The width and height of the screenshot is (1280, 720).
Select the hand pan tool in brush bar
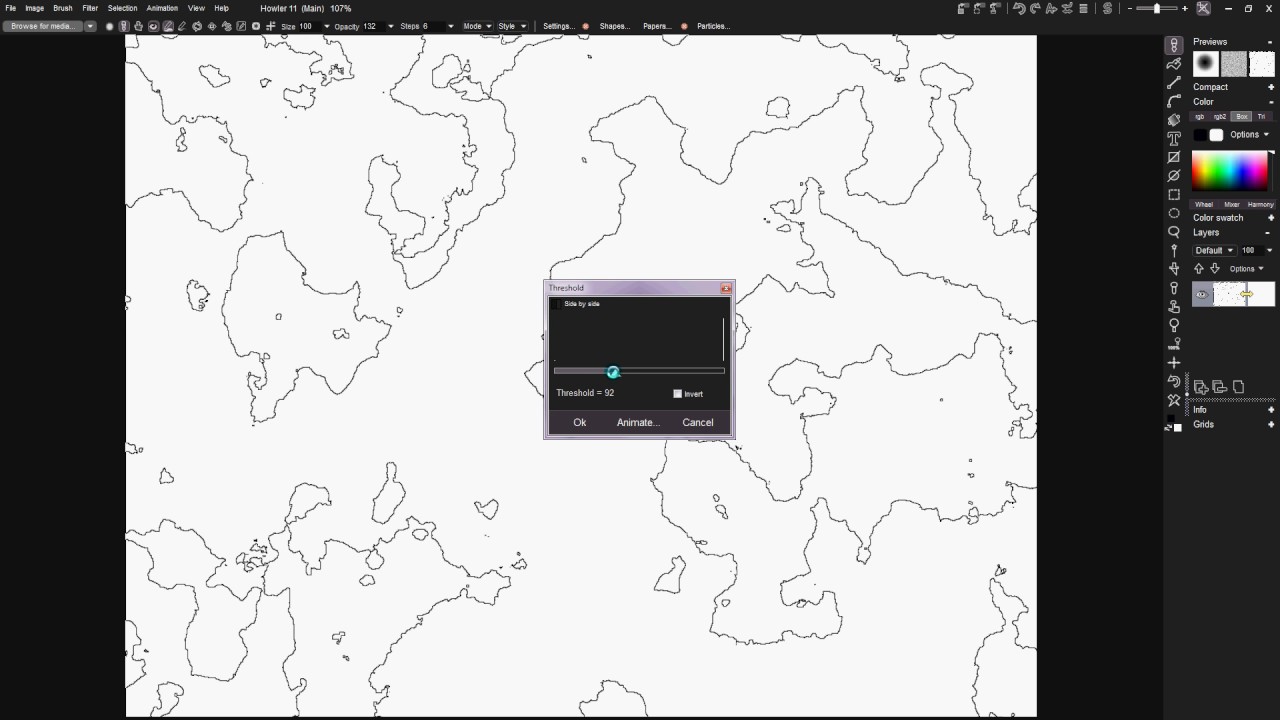click(138, 26)
